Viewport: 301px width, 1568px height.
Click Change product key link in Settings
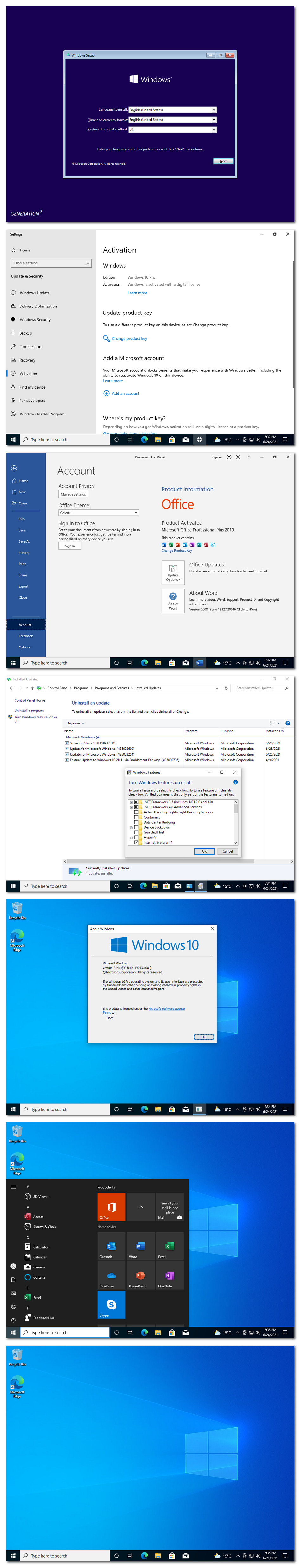(129, 338)
